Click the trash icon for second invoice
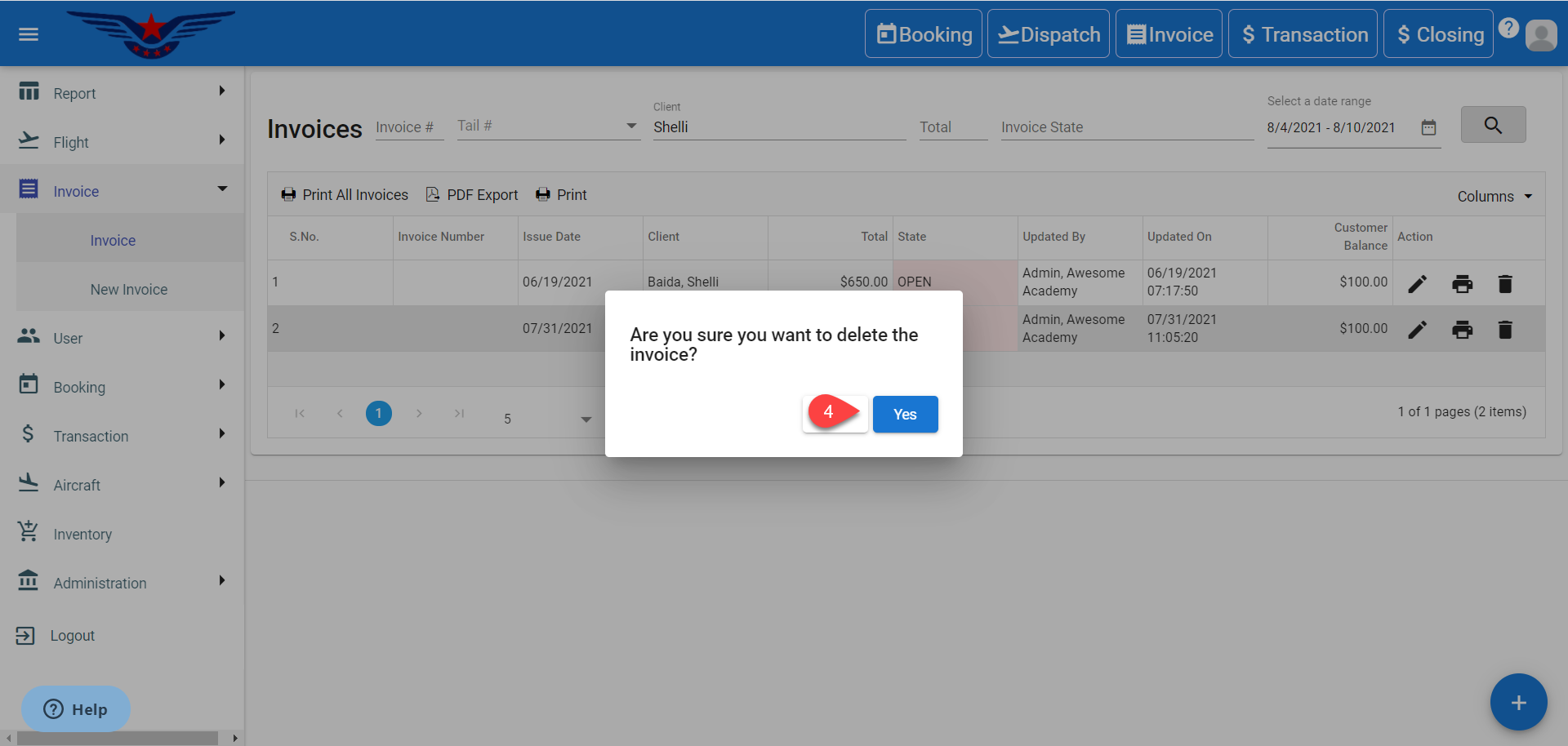This screenshot has height=746, width=1568. click(x=1505, y=330)
